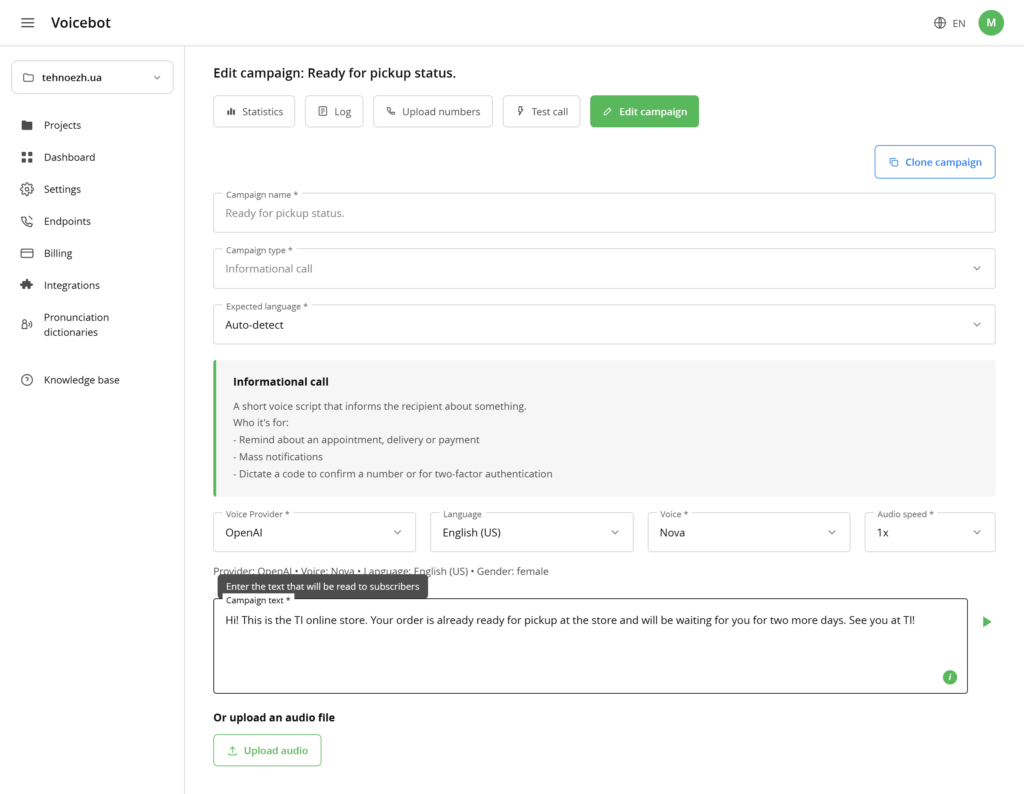Click the Billing card icon
1024x794 pixels.
click(27, 253)
